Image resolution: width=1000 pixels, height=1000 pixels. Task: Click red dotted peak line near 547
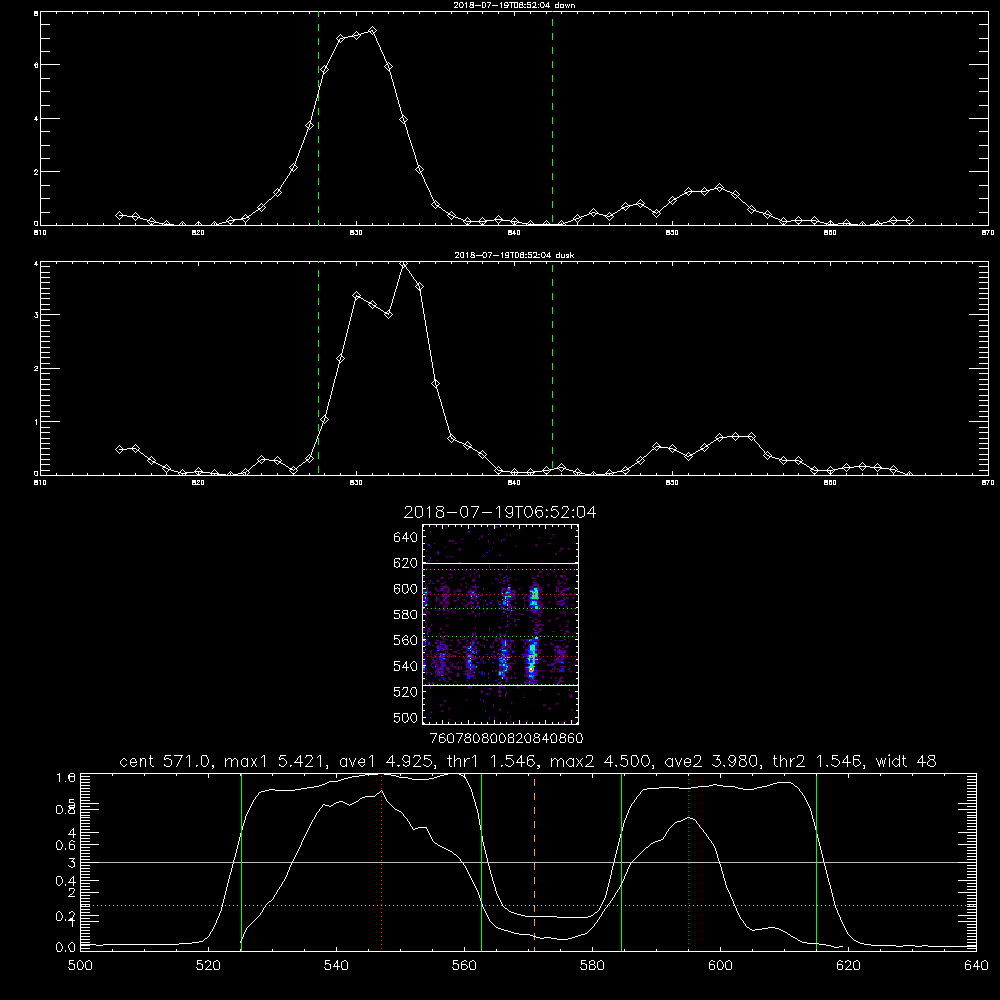[x=381, y=862]
